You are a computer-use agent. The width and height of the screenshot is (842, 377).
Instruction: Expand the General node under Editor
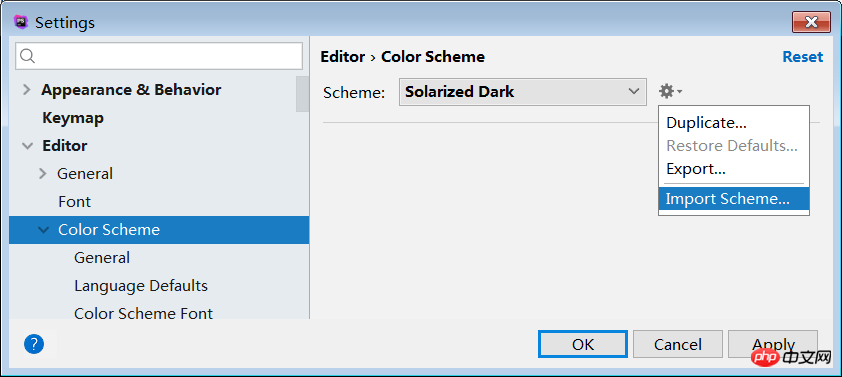(43, 173)
